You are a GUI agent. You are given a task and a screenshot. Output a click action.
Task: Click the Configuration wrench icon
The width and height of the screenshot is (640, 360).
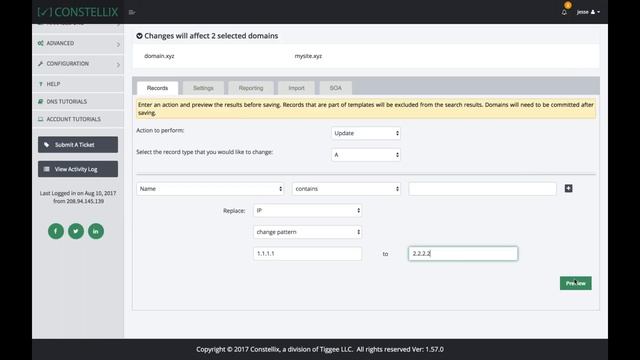click(40, 64)
